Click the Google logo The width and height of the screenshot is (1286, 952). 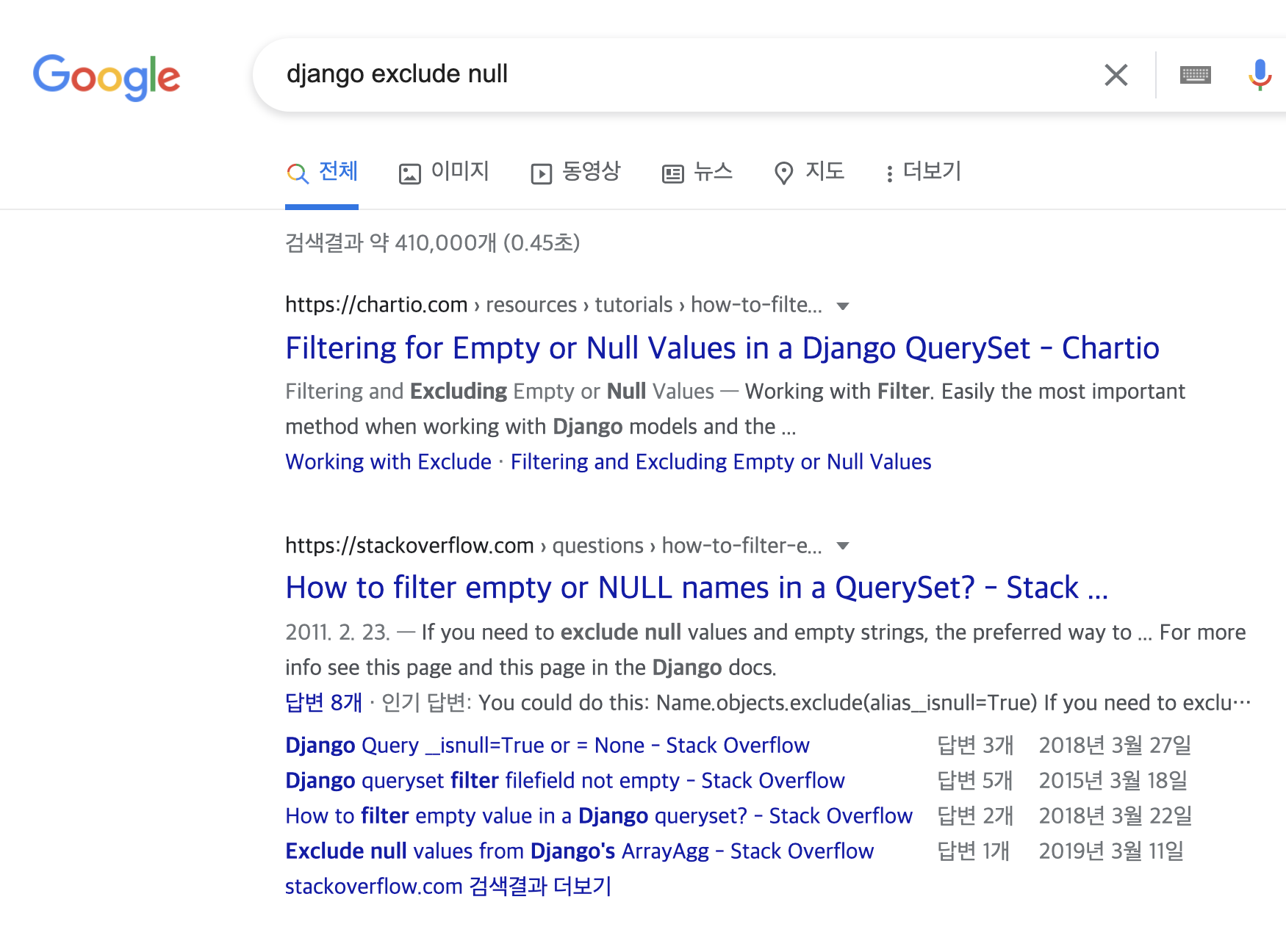pyautogui.click(x=107, y=76)
